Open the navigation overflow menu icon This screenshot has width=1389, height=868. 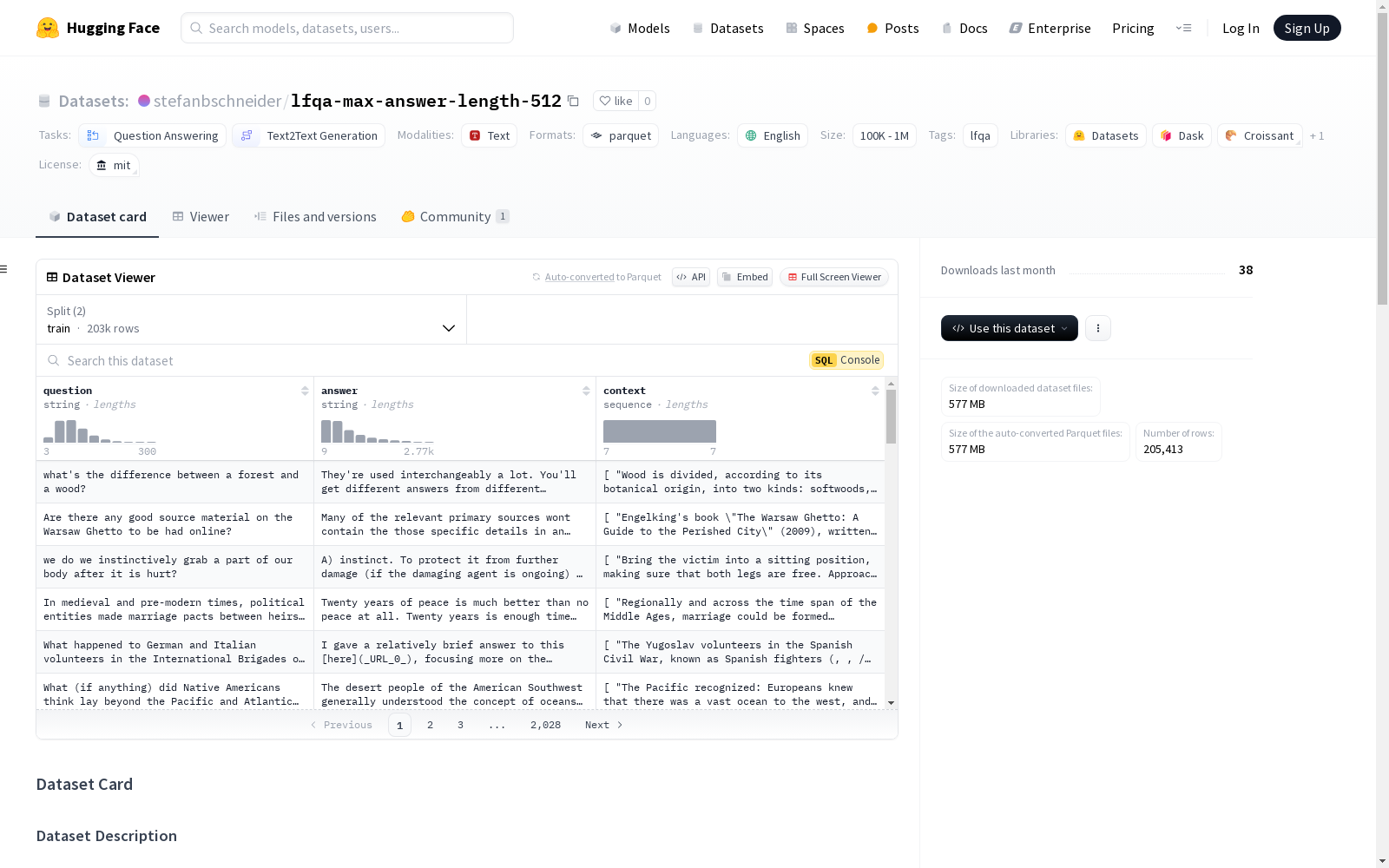(x=1183, y=28)
